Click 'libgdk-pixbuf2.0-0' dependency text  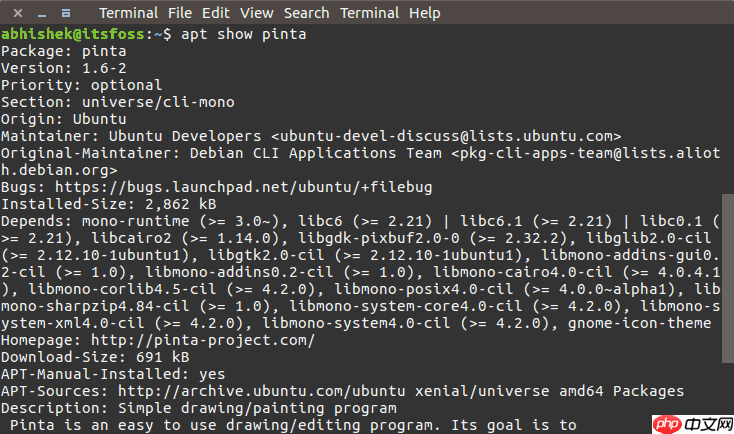coord(379,238)
